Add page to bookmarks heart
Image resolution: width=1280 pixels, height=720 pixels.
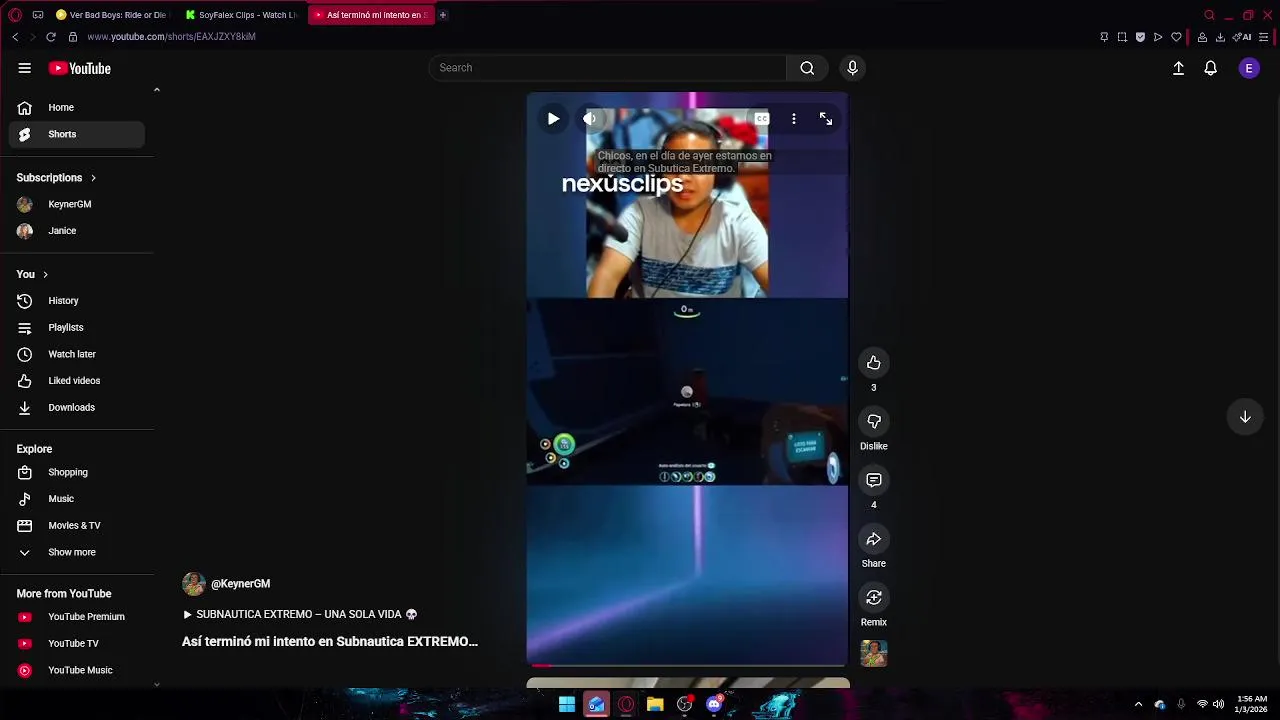pos(1176,37)
